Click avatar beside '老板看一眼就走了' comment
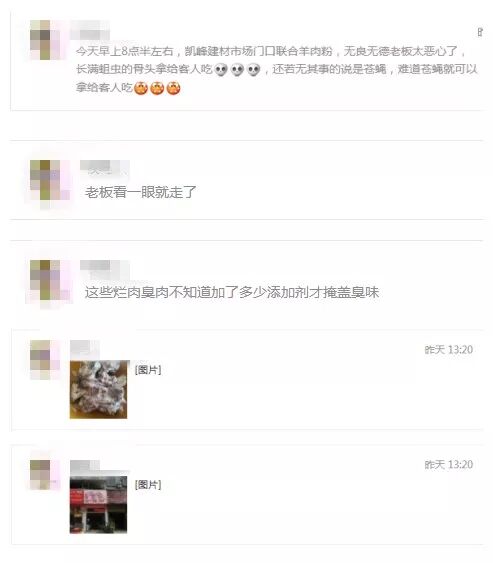Screen dimensions: 493x563 coord(45,180)
